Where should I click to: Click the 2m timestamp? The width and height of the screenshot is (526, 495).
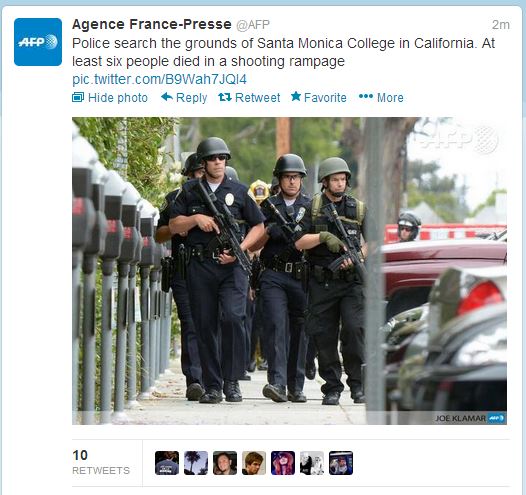point(501,25)
